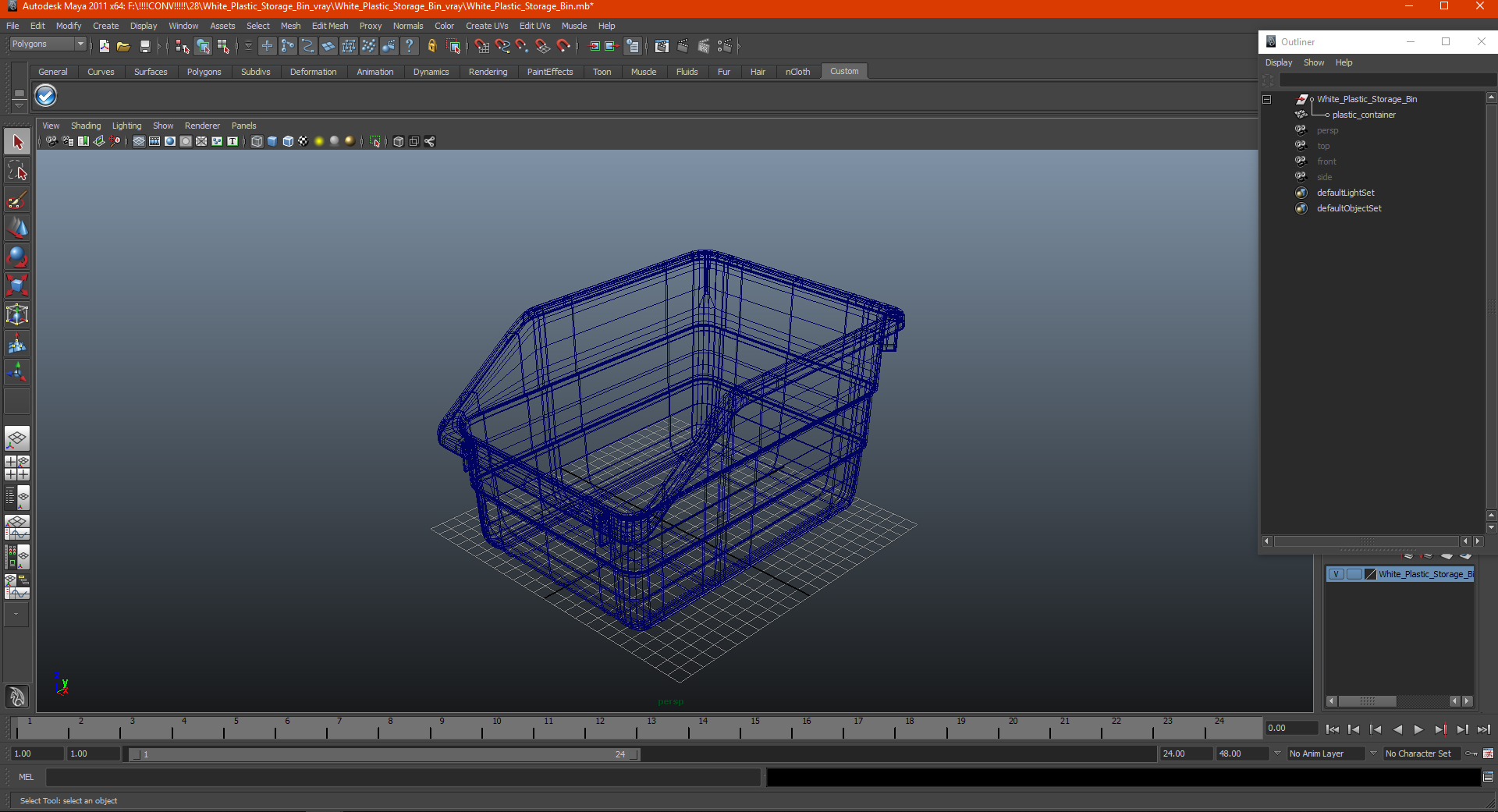
Task: Toggle film gate in panel toolbar
Action: tap(154, 141)
